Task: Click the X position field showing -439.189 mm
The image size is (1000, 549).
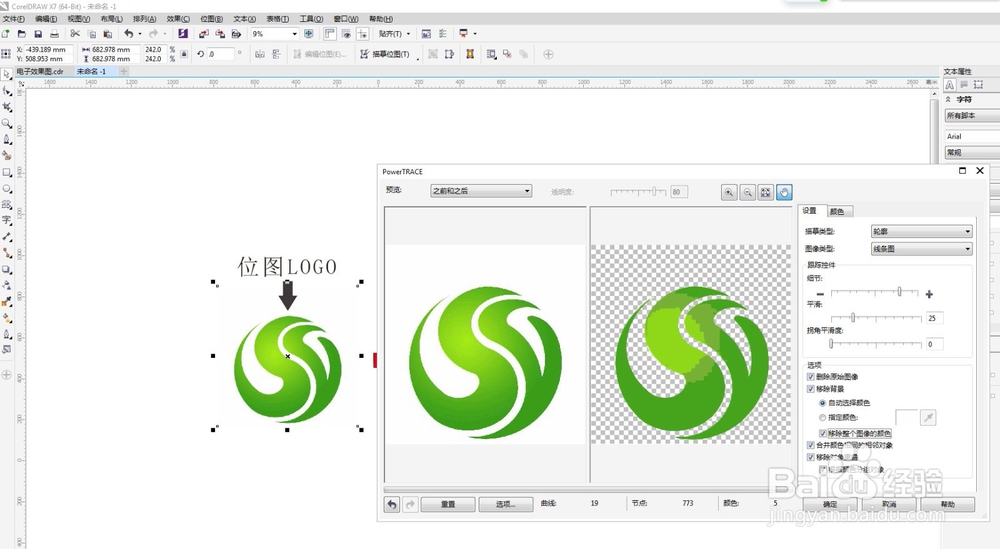Action: pyautogui.click(x=48, y=49)
